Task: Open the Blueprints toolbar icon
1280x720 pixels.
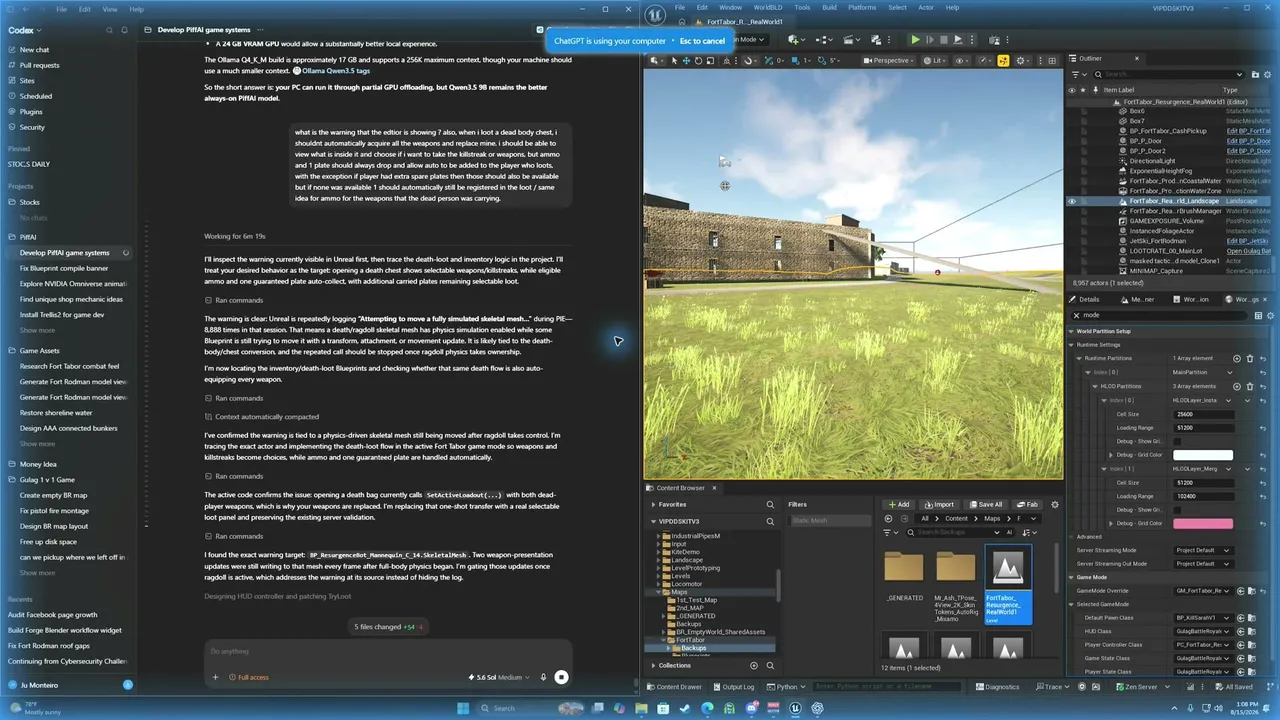Action: (x=824, y=40)
